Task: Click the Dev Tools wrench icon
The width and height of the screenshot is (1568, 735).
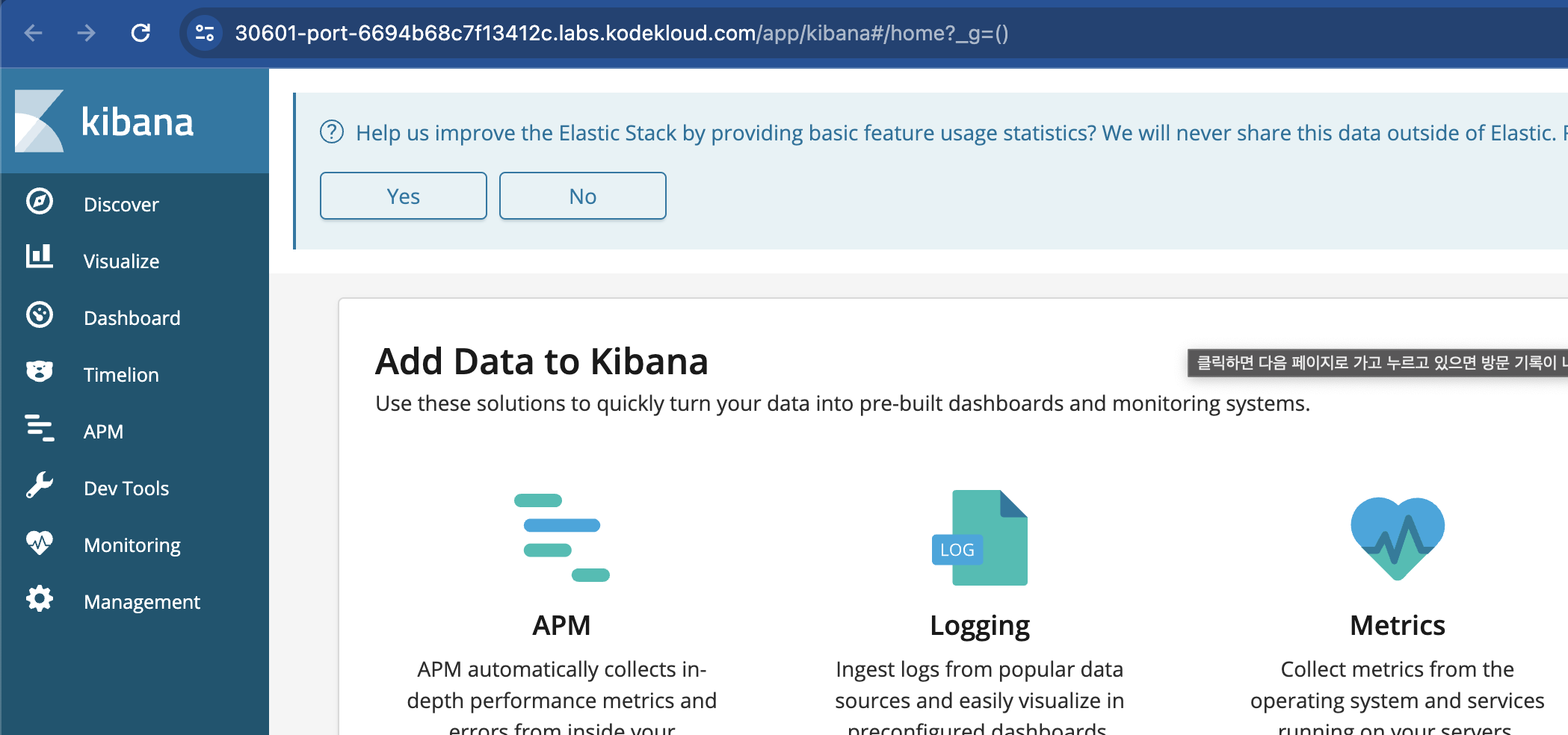Action: click(x=40, y=486)
